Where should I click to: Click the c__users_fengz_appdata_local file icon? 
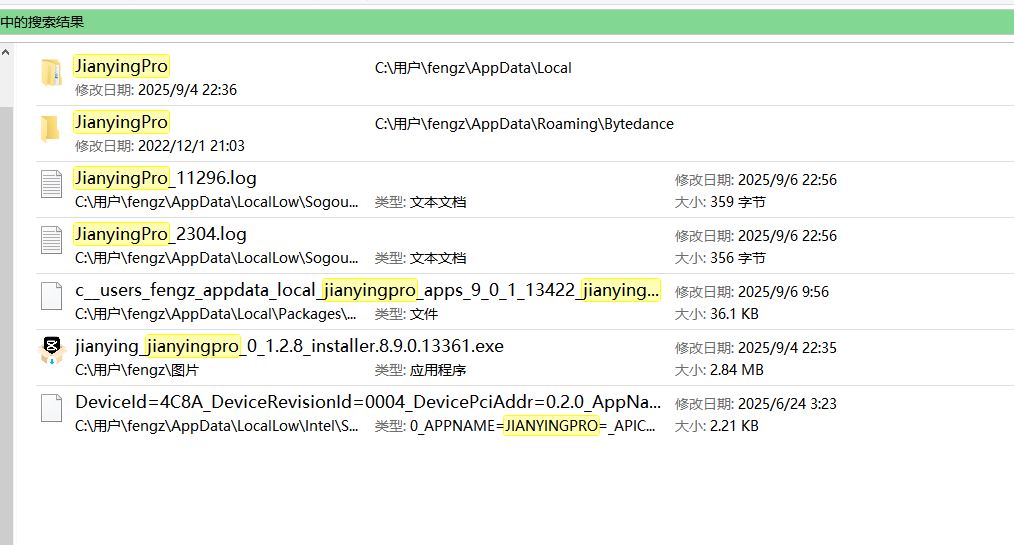pyautogui.click(x=51, y=296)
